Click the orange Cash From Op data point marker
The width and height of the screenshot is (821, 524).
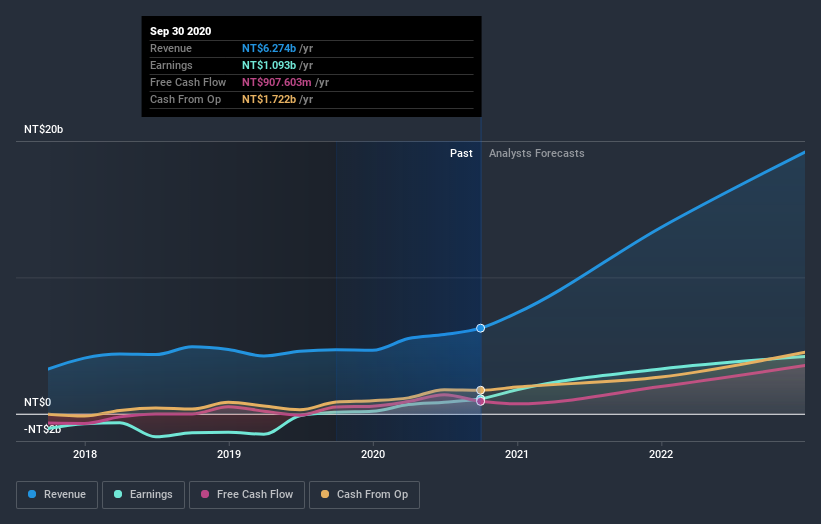[481, 390]
